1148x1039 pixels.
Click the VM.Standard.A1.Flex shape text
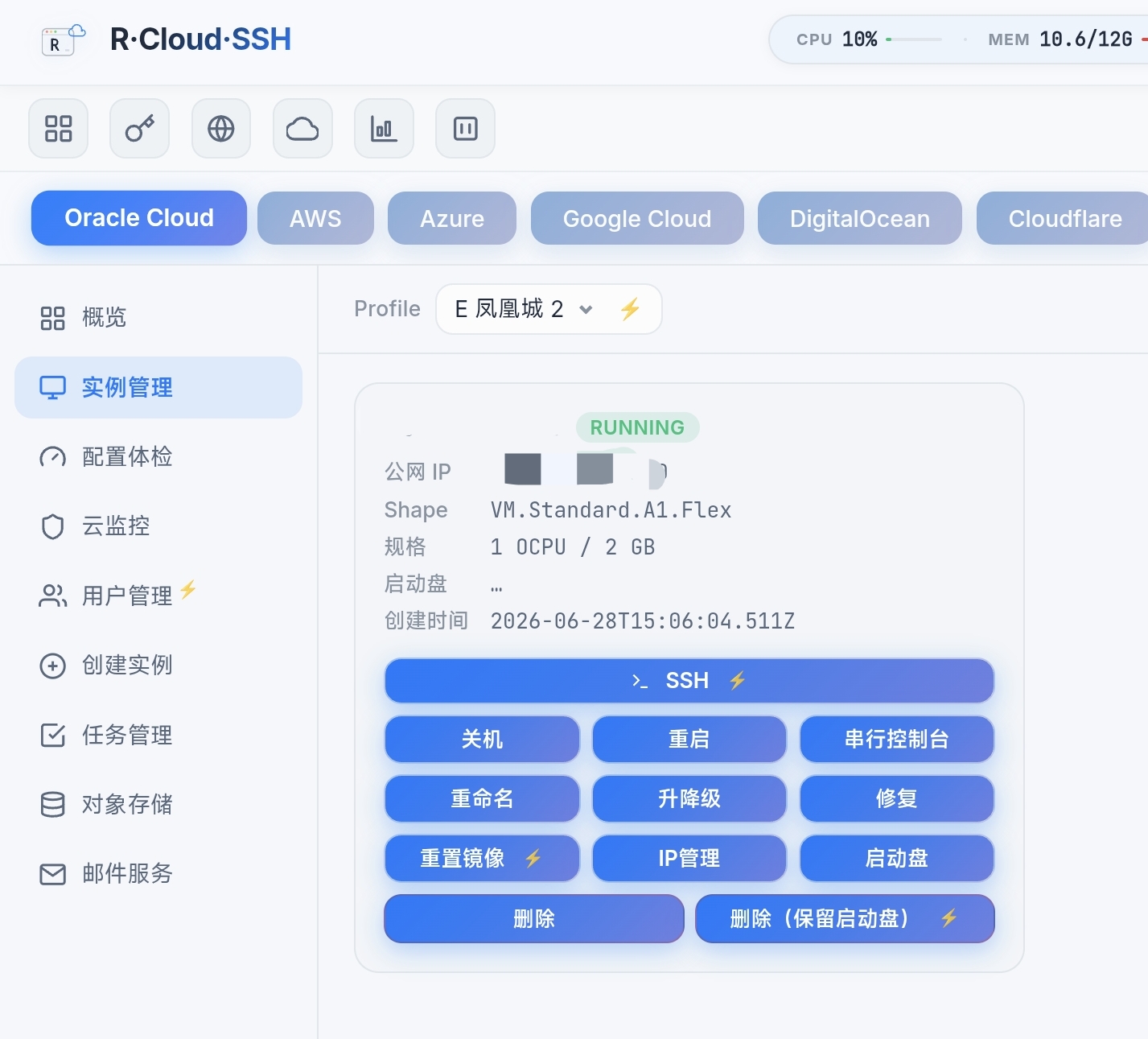[611, 510]
